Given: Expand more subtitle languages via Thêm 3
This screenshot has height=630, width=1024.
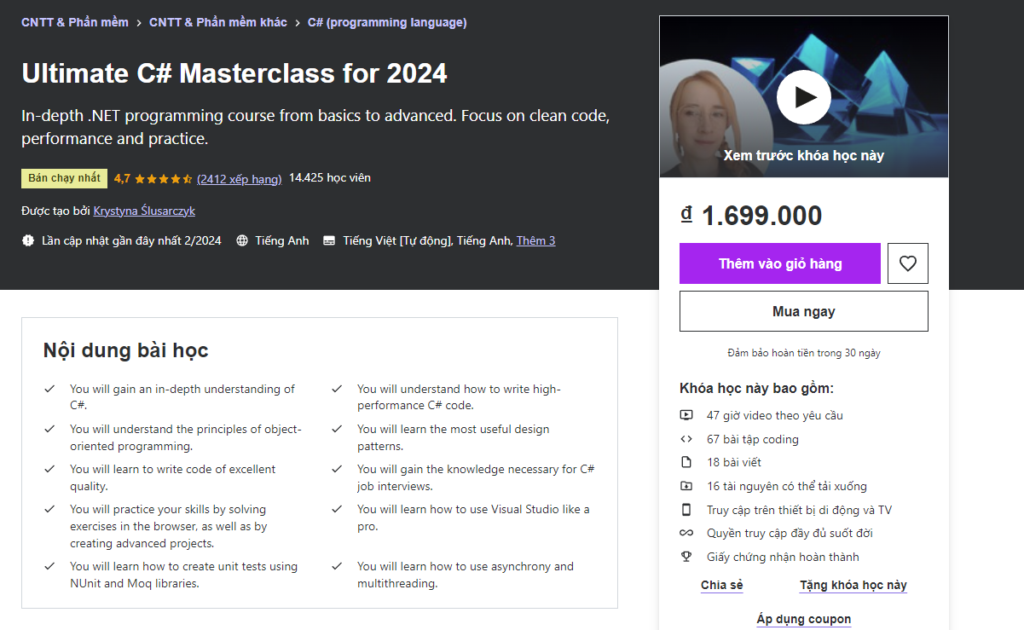Looking at the screenshot, I should point(535,241).
